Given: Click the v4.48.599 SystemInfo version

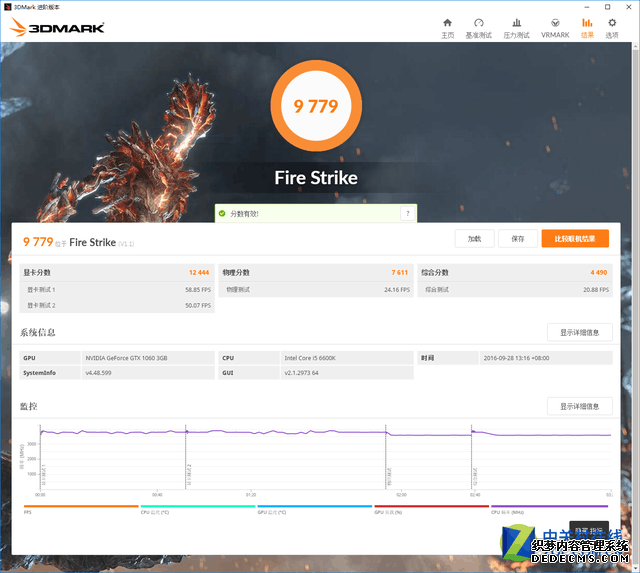Looking at the screenshot, I should tap(98, 373).
